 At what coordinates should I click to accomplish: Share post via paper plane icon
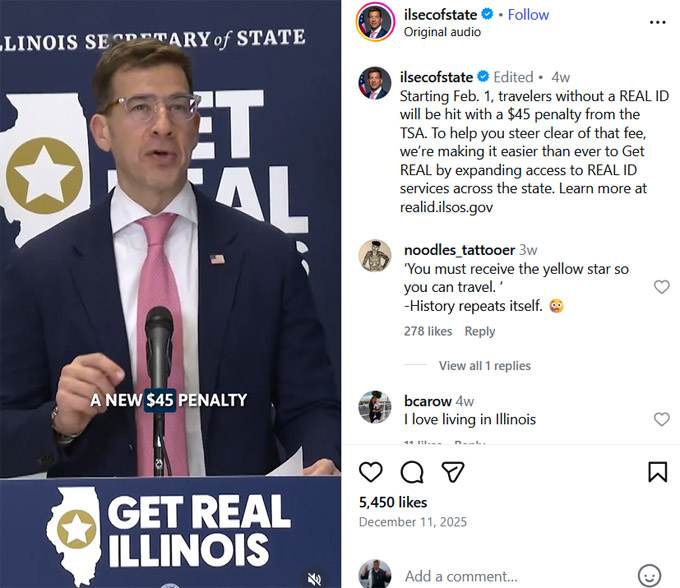tap(453, 472)
